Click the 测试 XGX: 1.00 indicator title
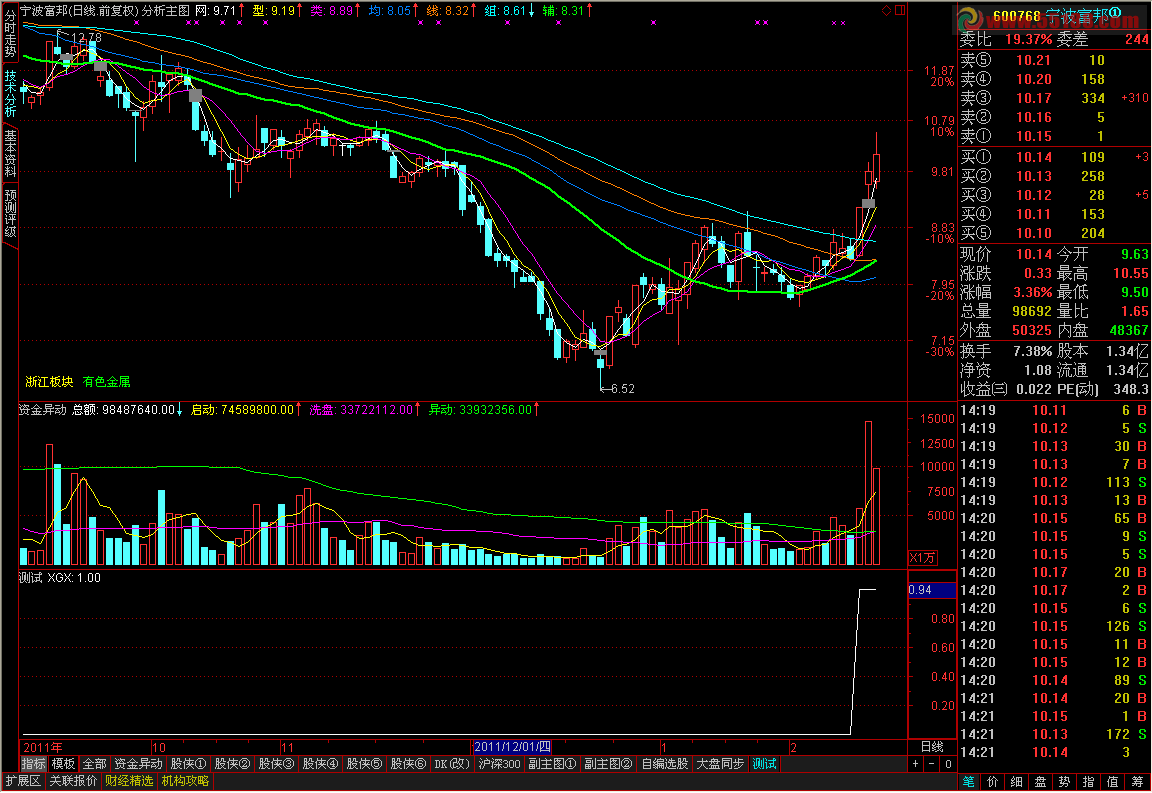 point(60,578)
